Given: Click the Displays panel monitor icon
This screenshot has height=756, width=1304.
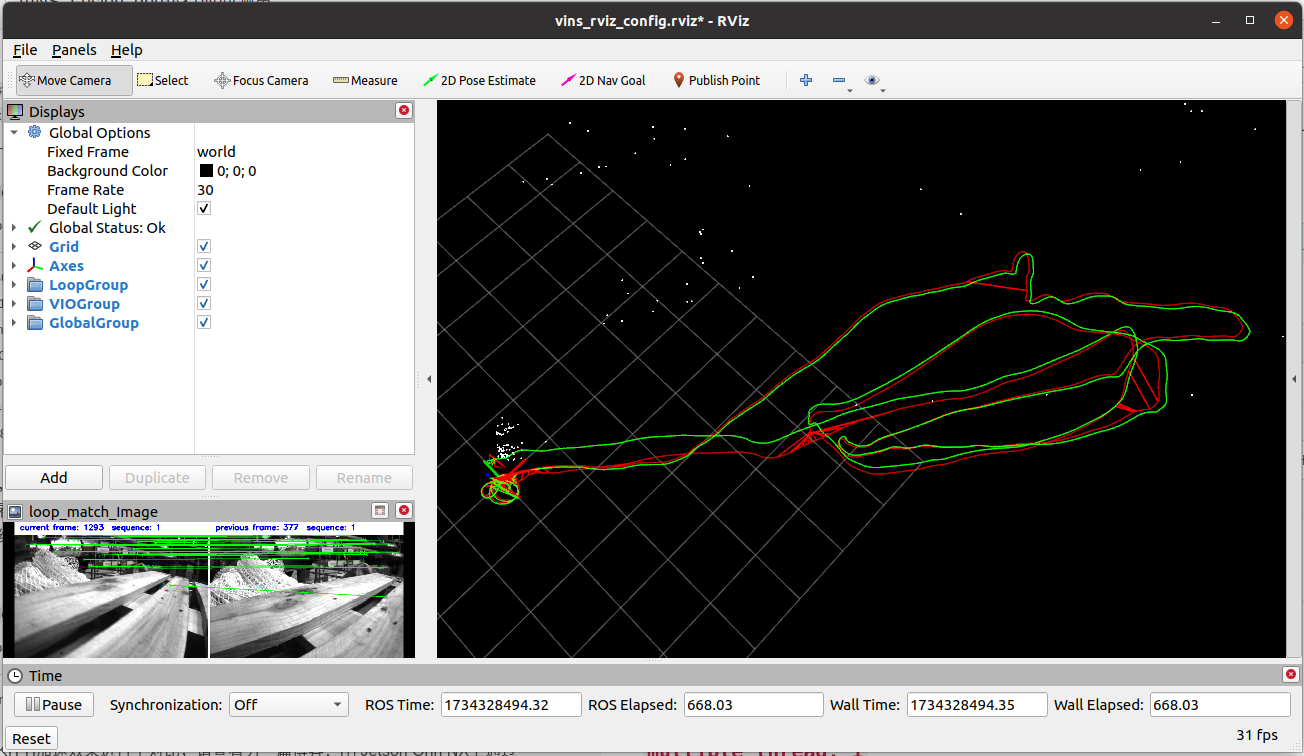Looking at the screenshot, I should click(15, 111).
